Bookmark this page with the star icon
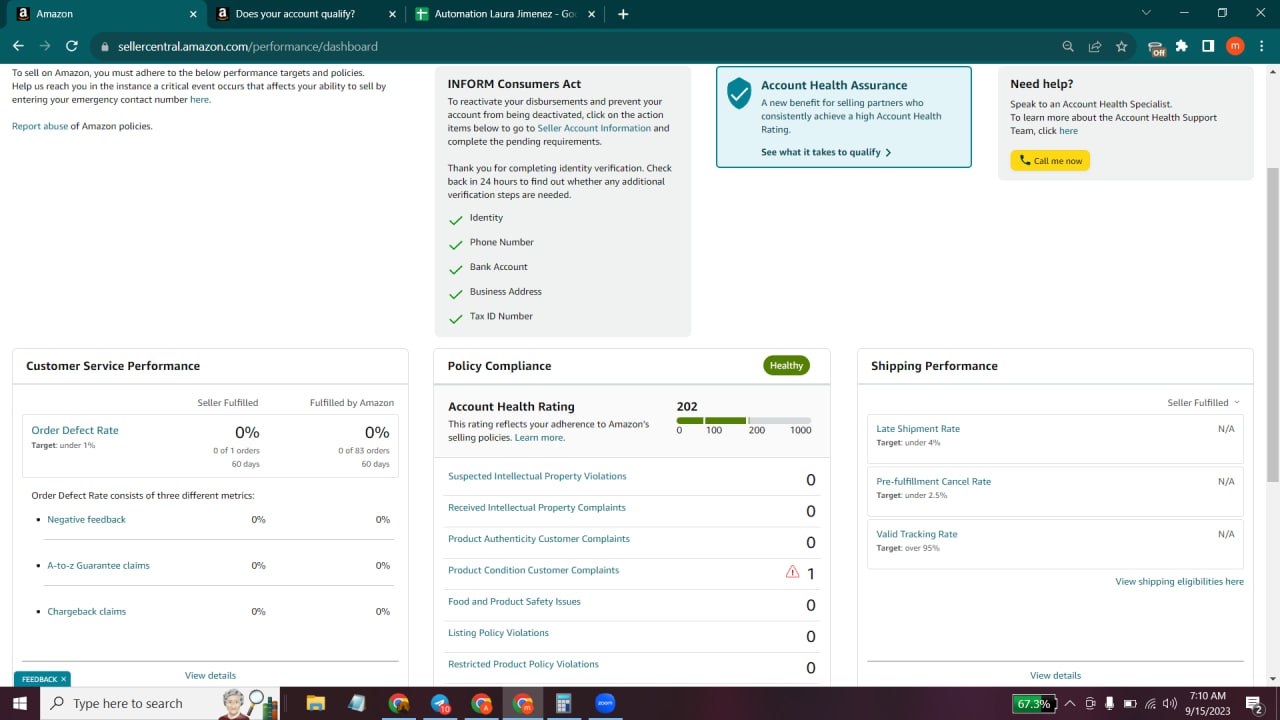Screen dimensions: 1280x720 tap(1122, 46)
